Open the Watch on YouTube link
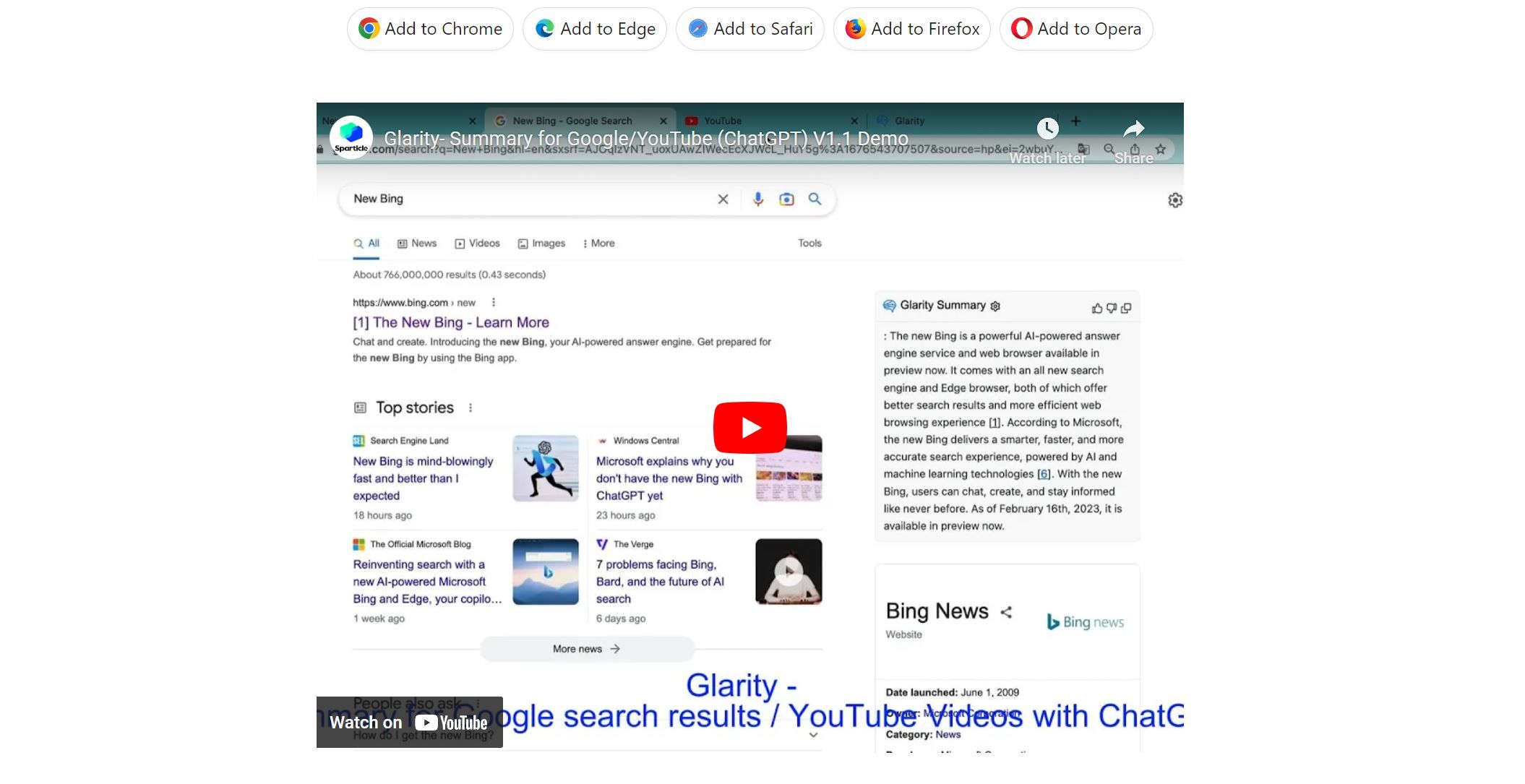 click(410, 722)
